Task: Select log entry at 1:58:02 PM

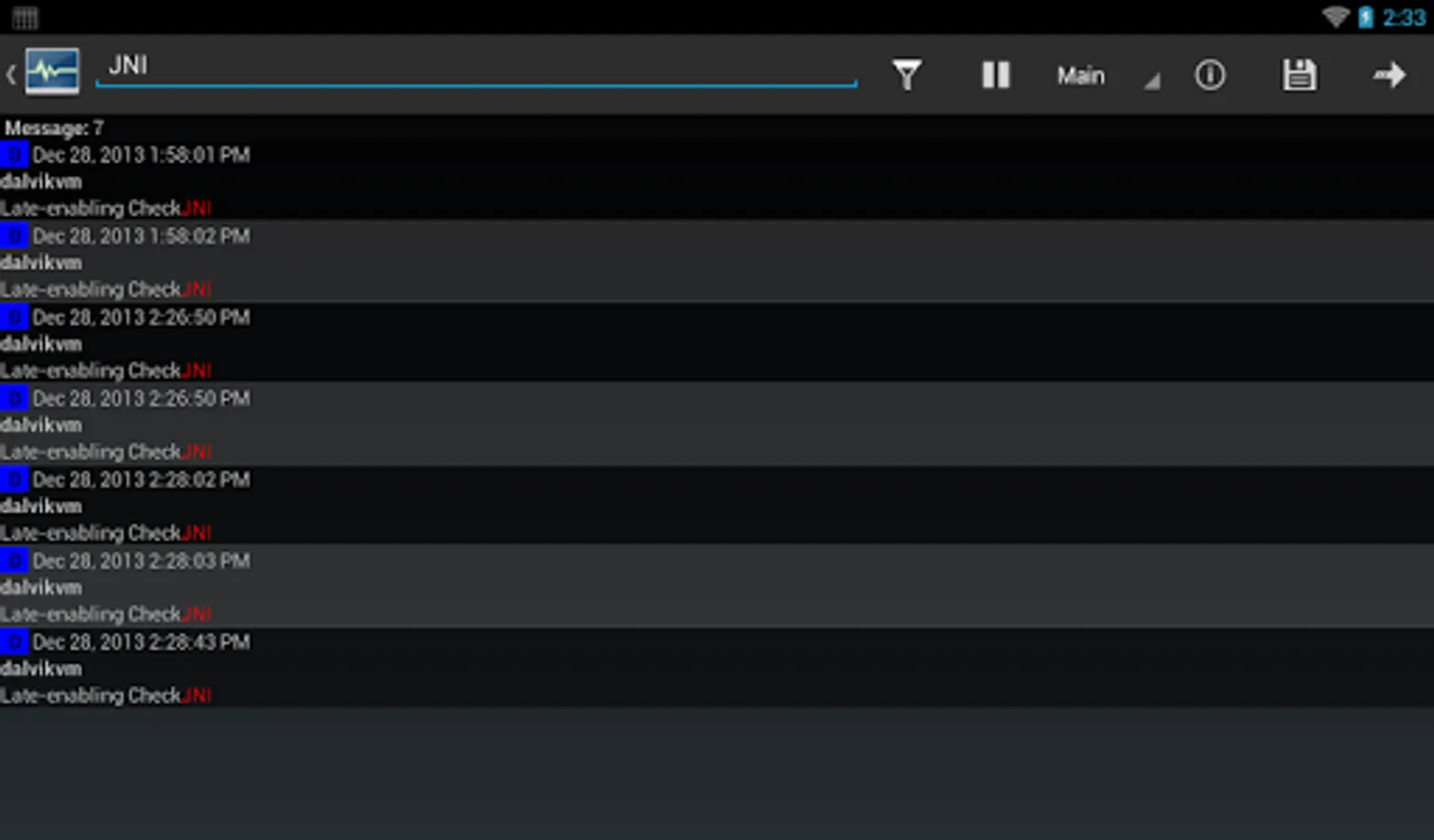Action: [717, 261]
